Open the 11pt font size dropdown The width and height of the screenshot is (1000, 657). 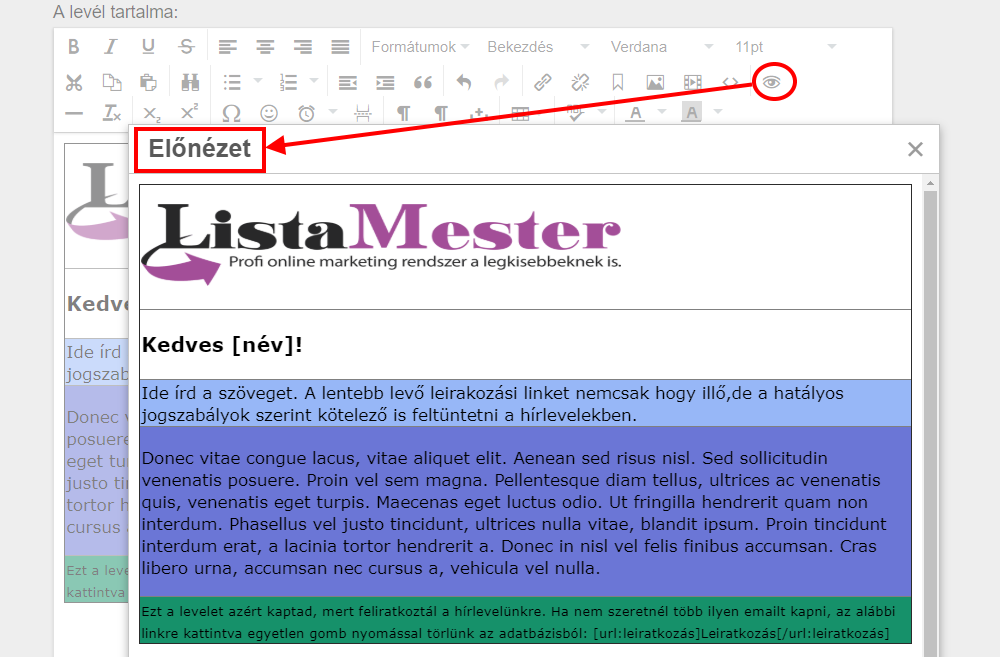tap(784, 47)
